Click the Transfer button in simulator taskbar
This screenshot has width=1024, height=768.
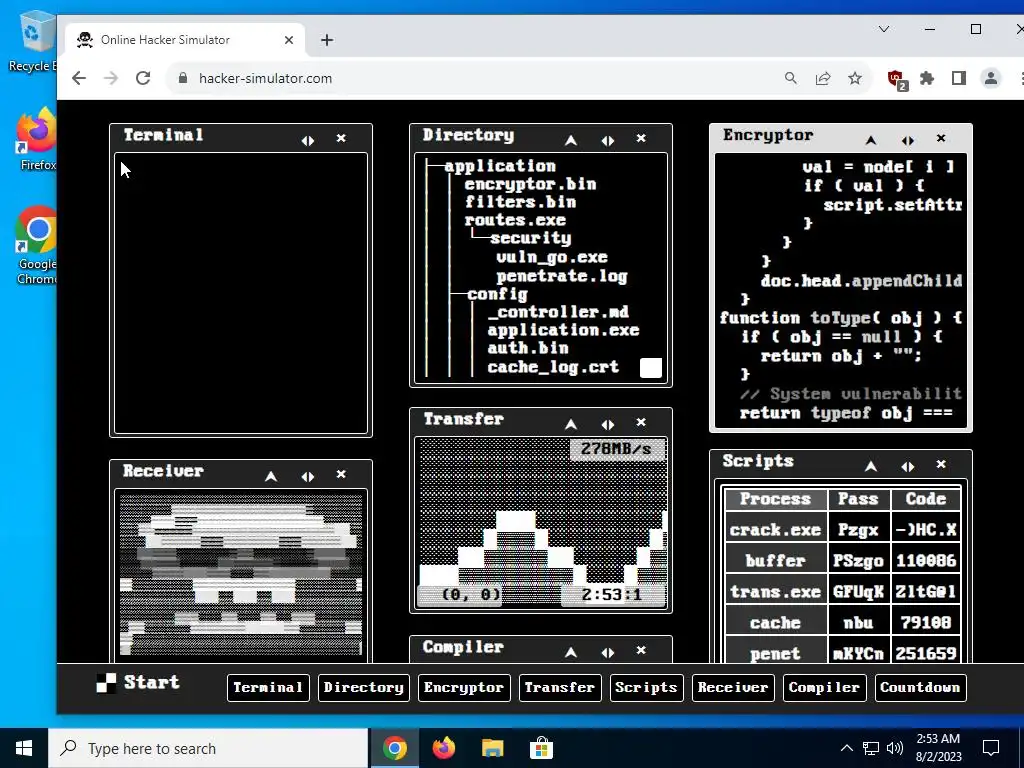(560, 688)
